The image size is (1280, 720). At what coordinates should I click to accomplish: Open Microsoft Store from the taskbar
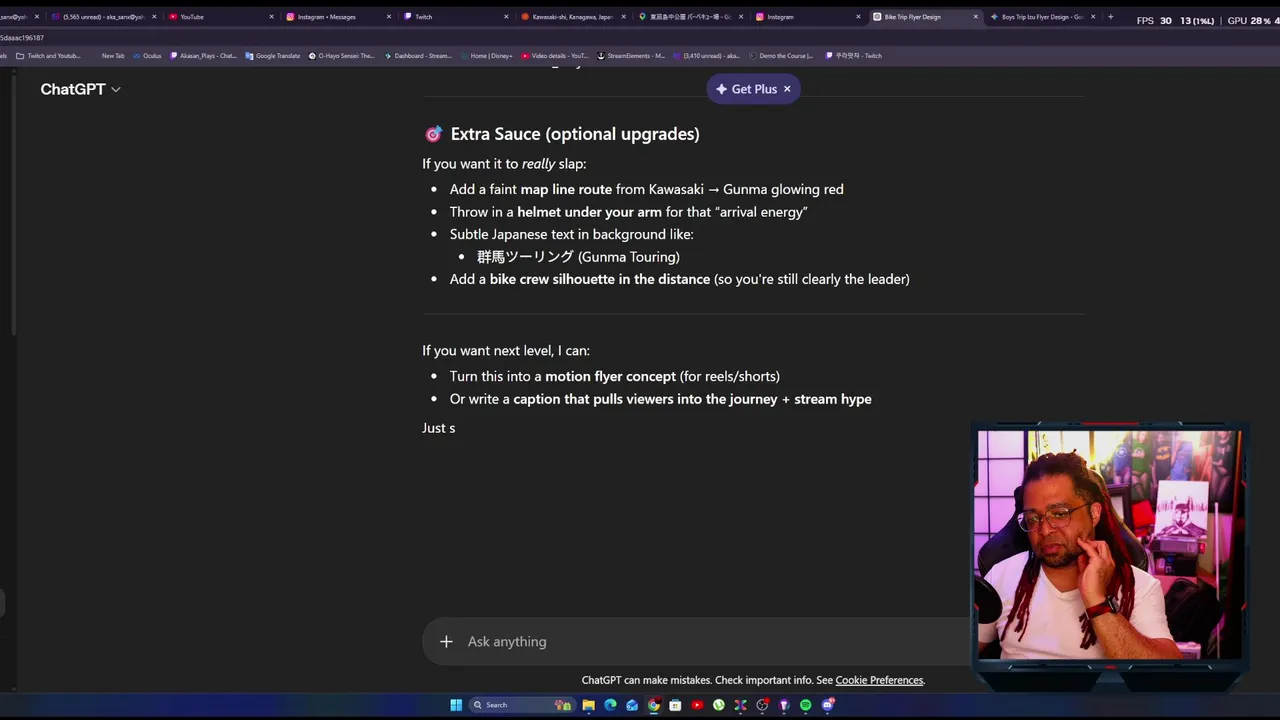click(x=675, y=705)
